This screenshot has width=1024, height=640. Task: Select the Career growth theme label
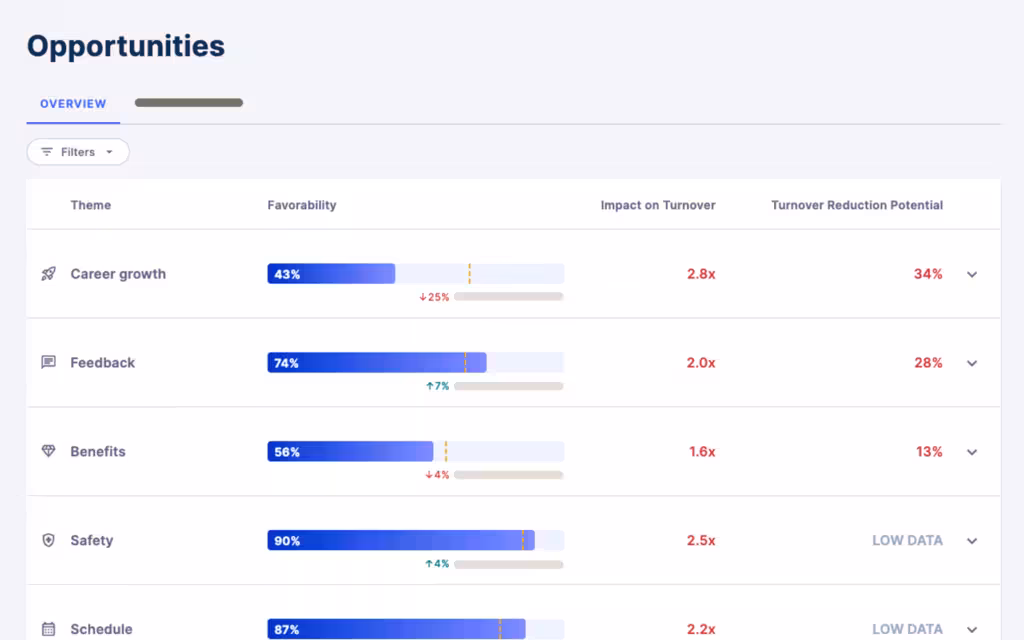point(118,274)
